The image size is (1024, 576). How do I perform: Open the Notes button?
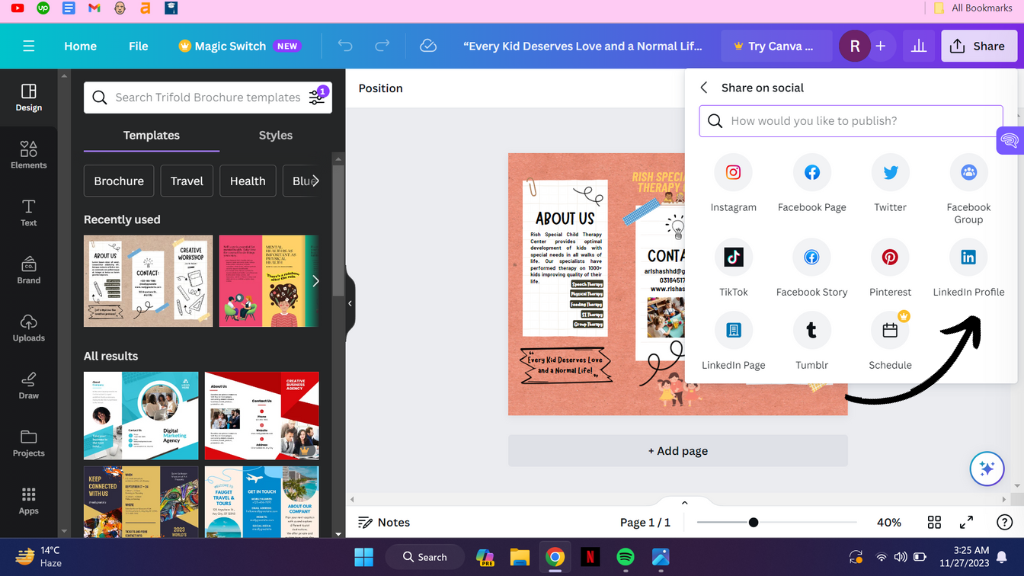pyautogui.click(x=384, y=522)
